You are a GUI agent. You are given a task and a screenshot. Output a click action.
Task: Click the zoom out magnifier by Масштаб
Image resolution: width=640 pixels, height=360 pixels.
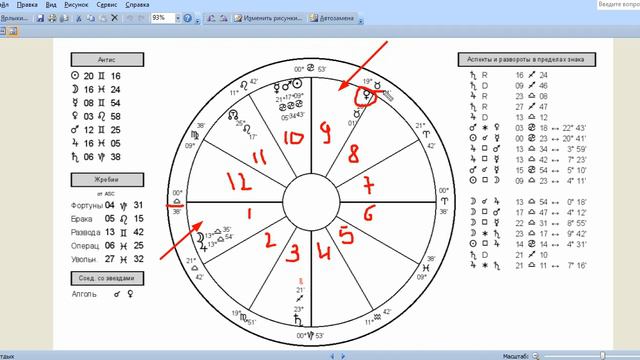536,356
